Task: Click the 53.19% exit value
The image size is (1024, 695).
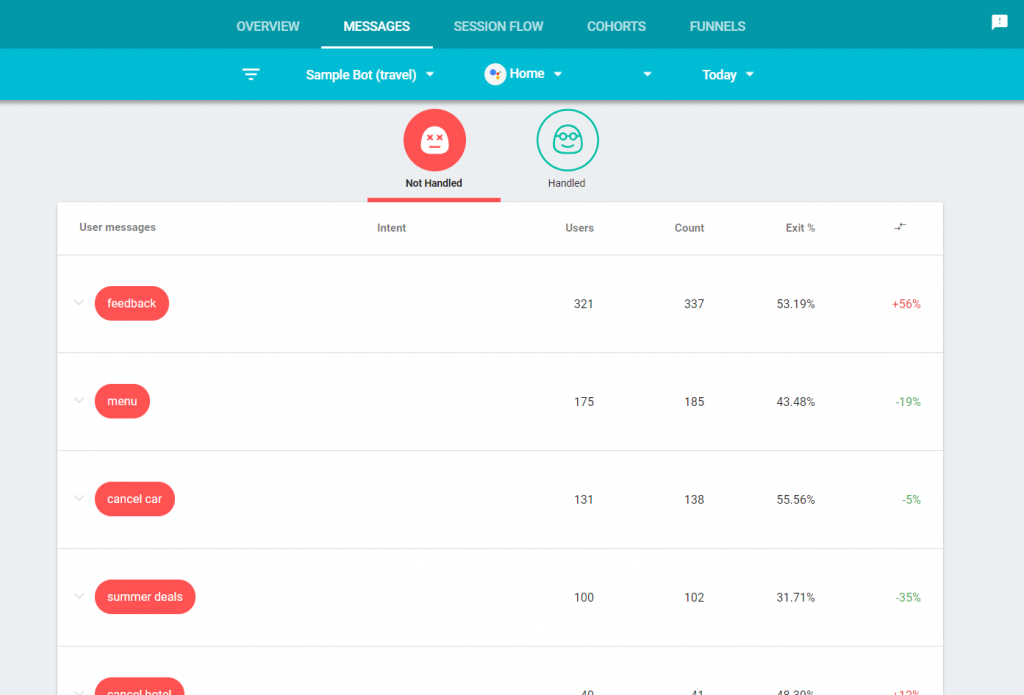Action: coord(795,304)
